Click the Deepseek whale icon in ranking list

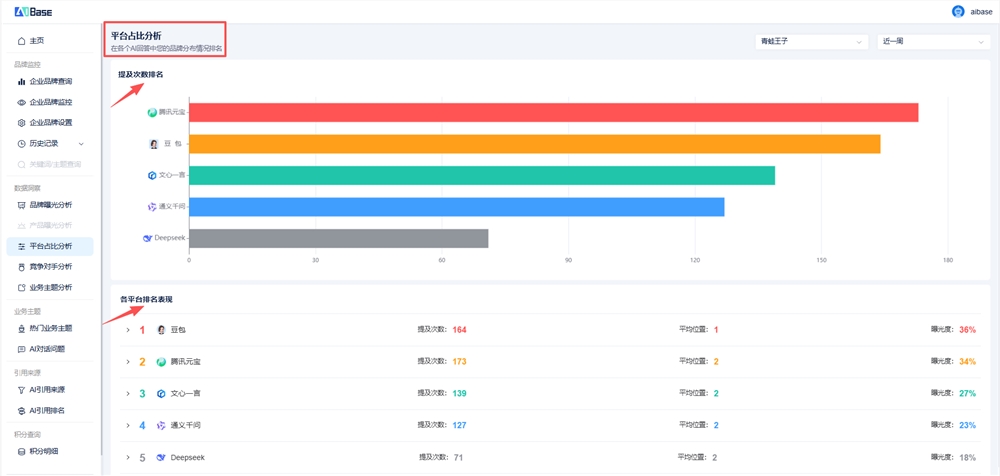coord(161,458)
